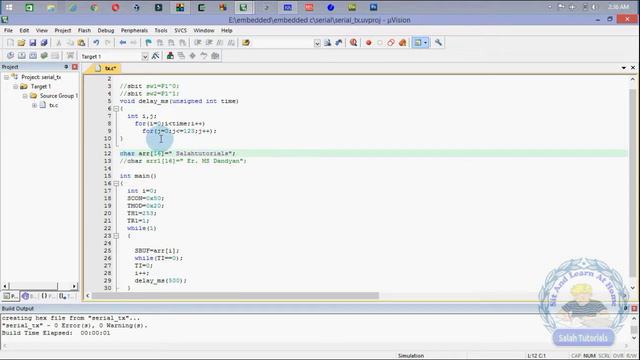Disable all breakpoints icon

(391, 43)
